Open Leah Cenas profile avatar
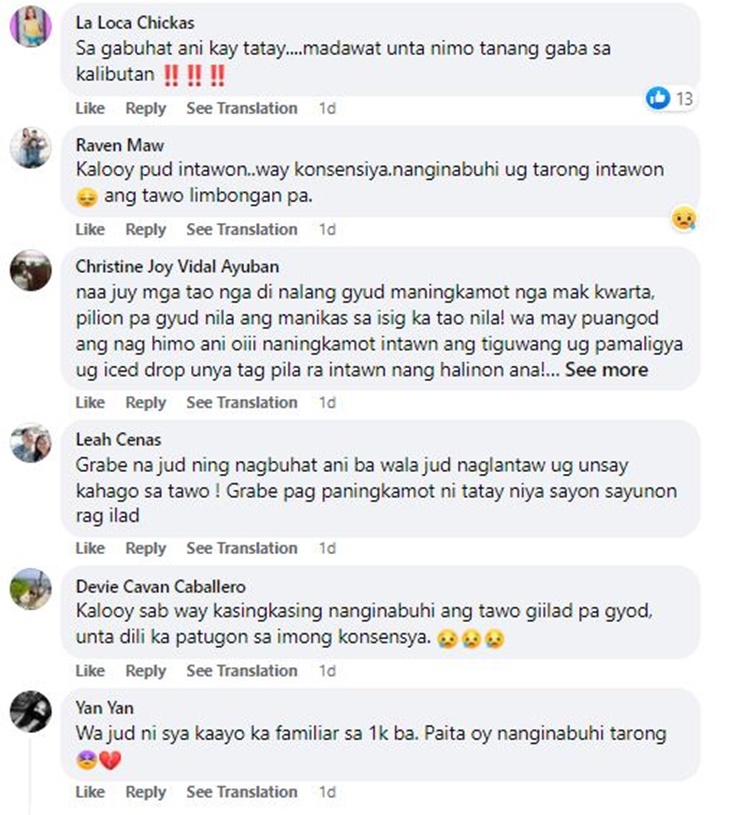750x815 pixels. pyautogui.click(x=31, y=443)
